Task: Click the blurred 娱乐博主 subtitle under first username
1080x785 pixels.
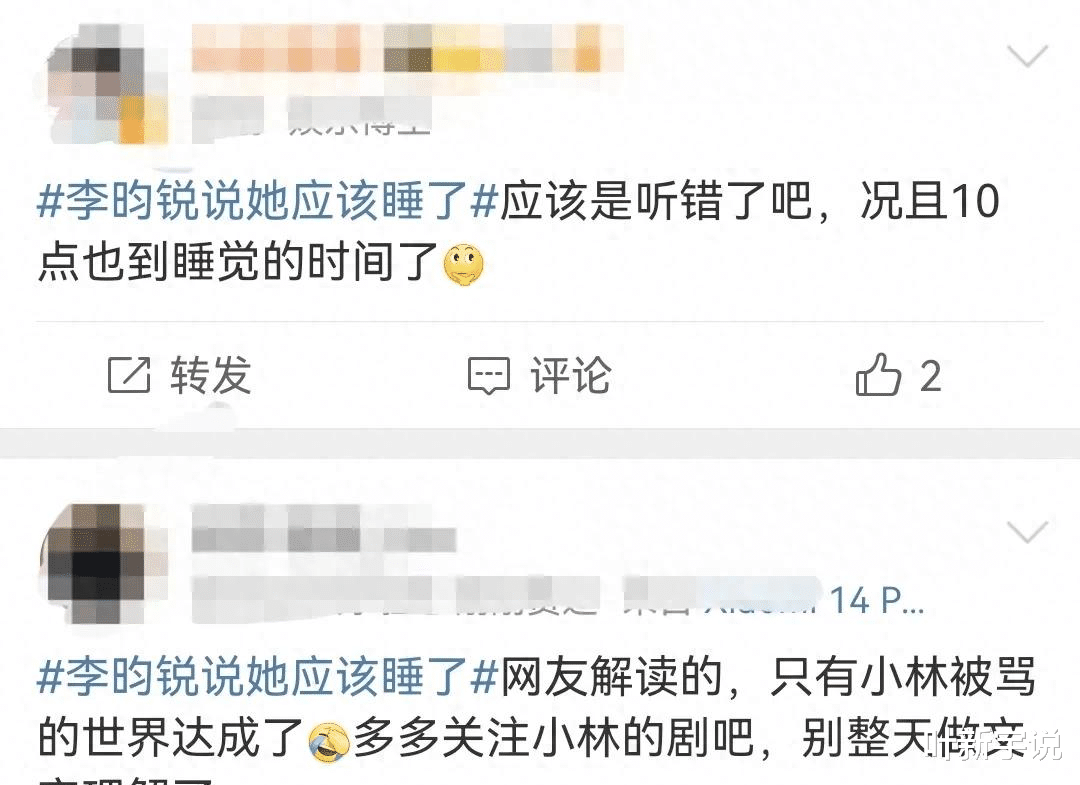Action: (x=360, y=115)
